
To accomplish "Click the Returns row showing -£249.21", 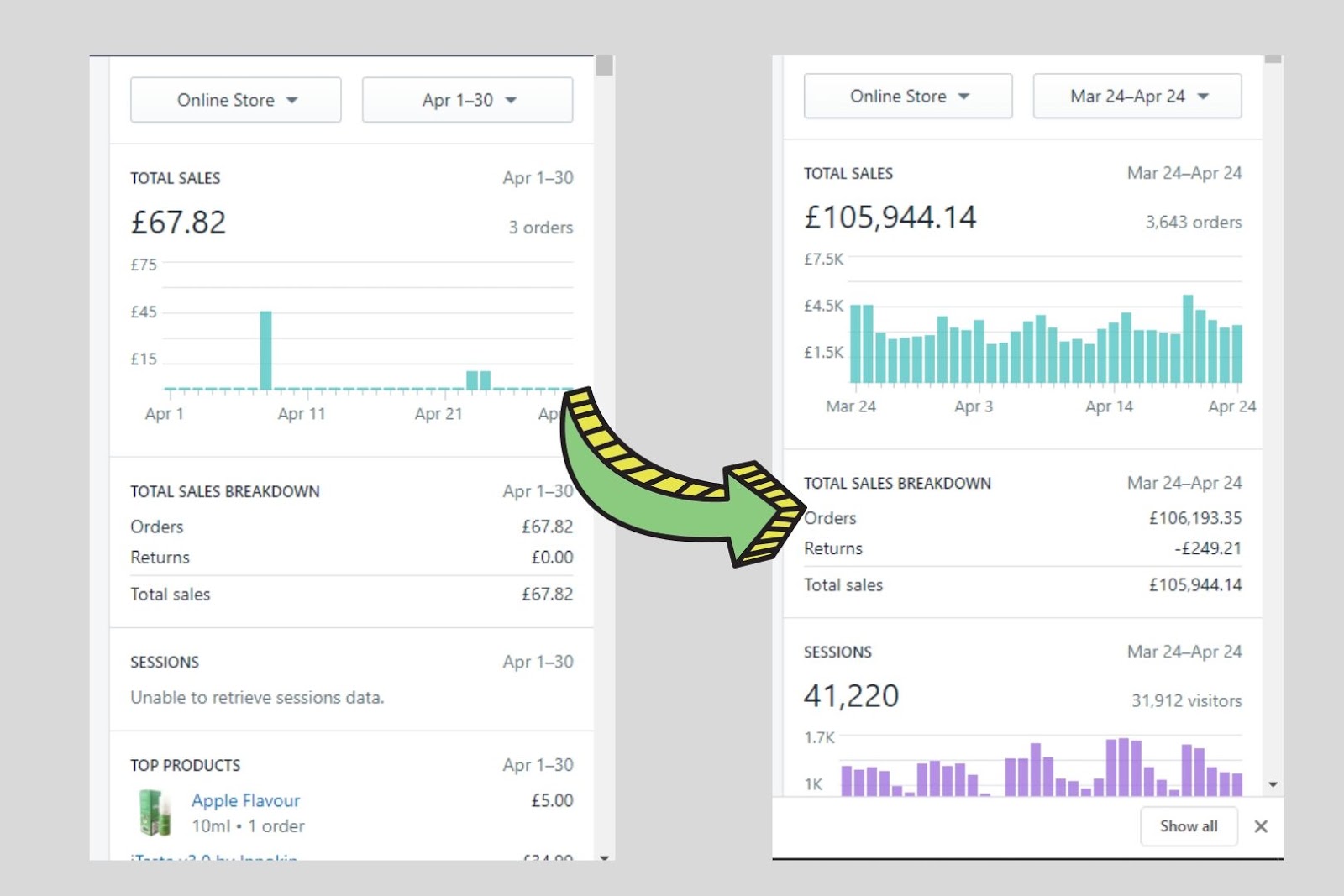I will 1022,548.
